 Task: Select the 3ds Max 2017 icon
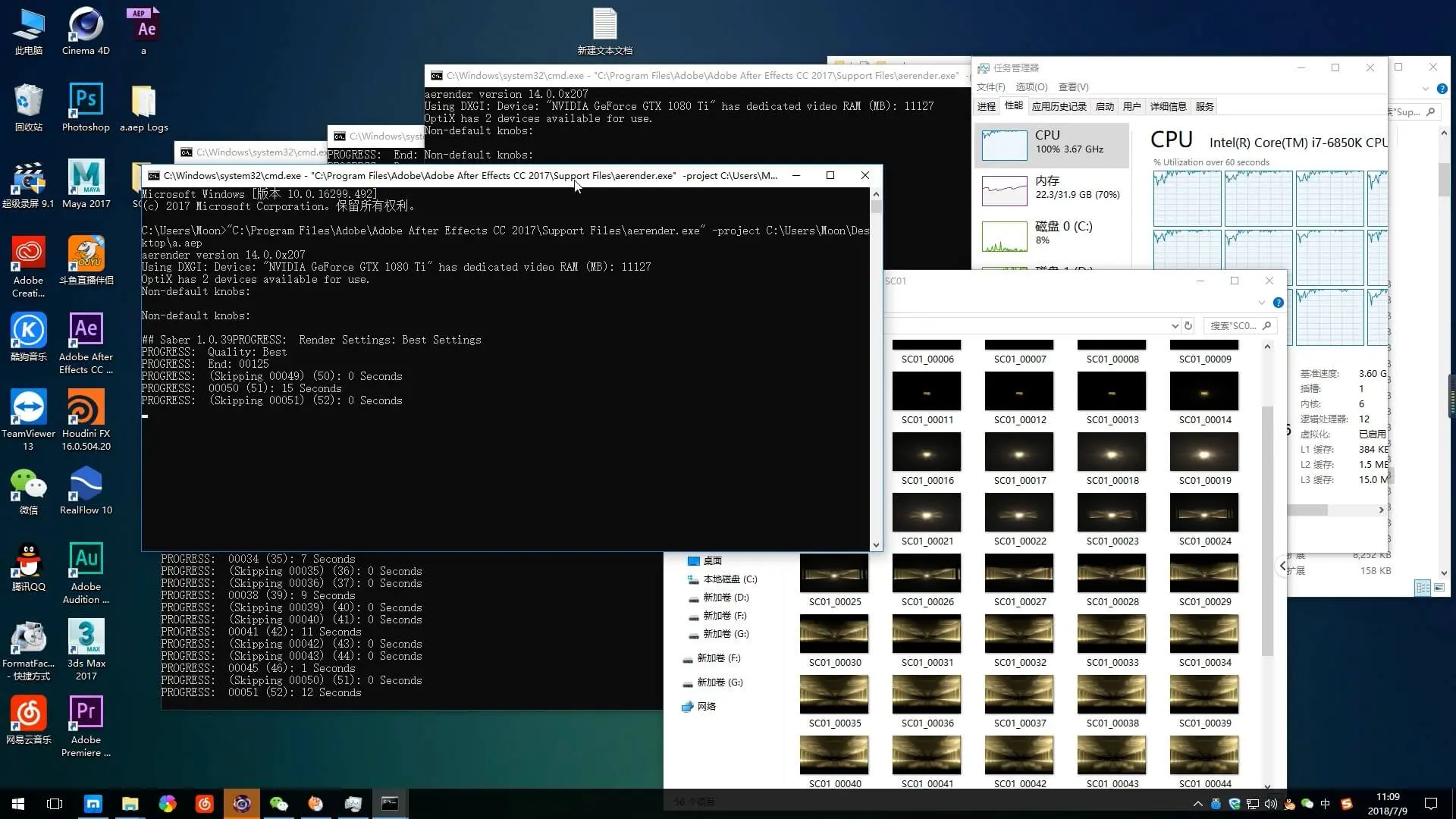coord(86,650)
